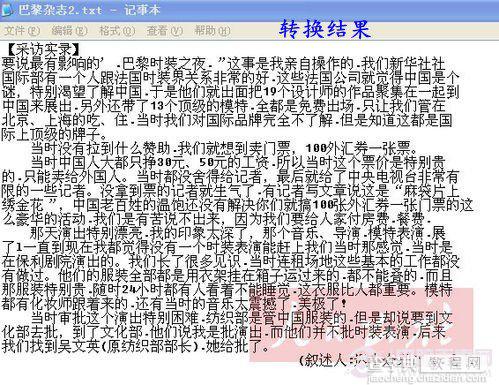Click the line starting 要说最有影响的
Image resolution: width=499 pixels, height=385 pixels.
pyautogui.click(x=223, y=63)
